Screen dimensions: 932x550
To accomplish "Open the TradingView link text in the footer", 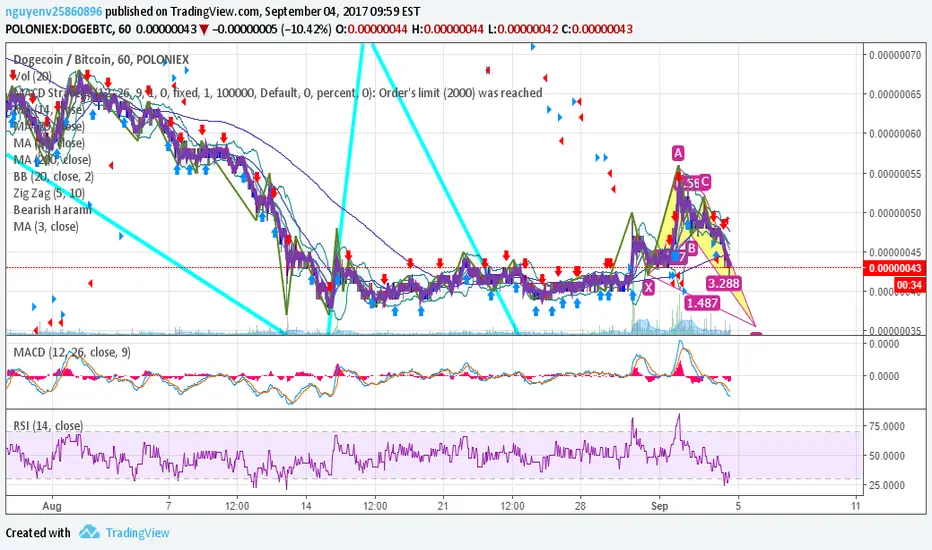I will pyautogui.click(x=137, y=533).
